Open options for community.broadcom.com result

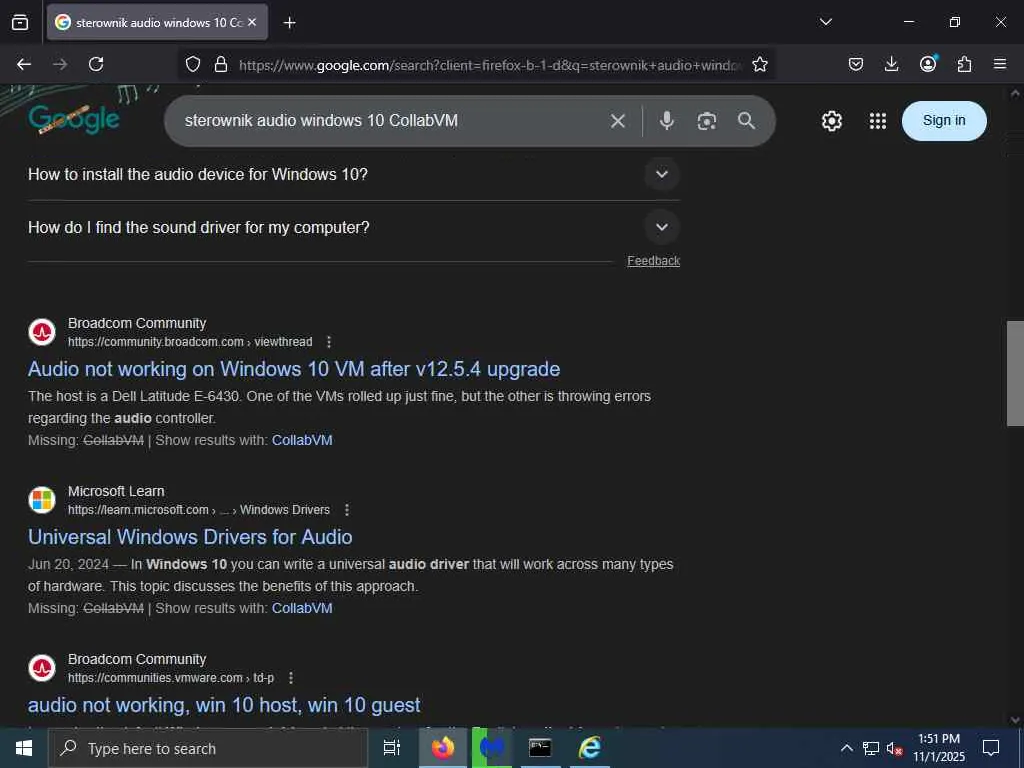click(329, 342)
